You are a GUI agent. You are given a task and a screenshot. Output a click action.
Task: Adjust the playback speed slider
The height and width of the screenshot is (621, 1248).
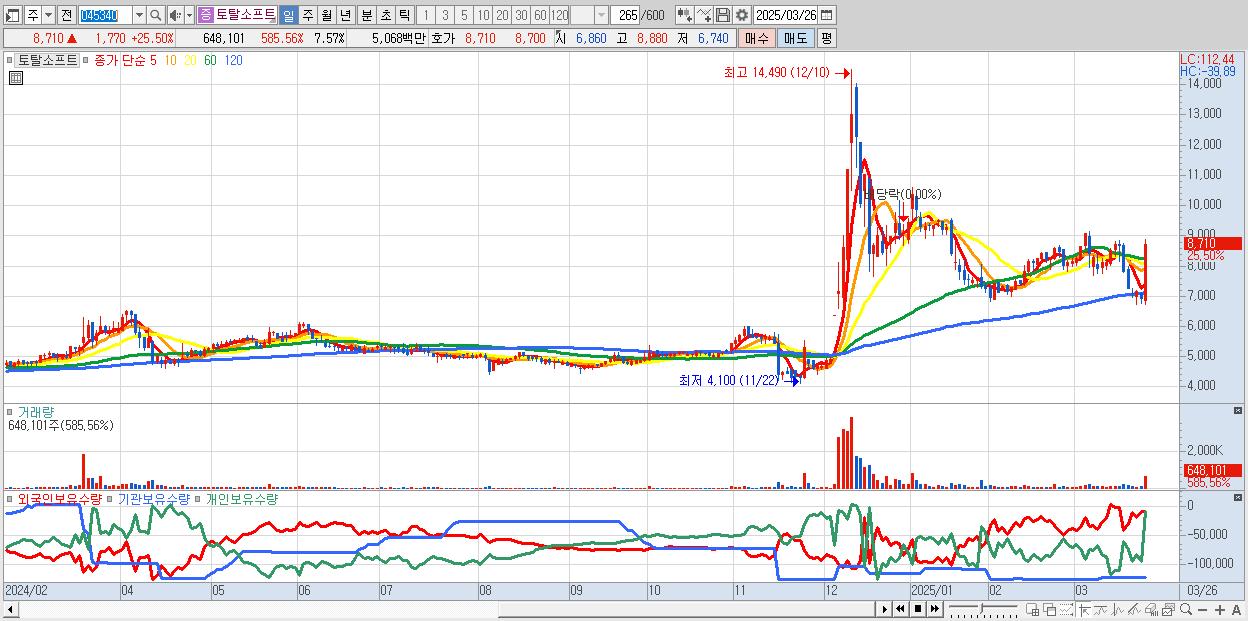pyautogui.click(x=982, y=608)
